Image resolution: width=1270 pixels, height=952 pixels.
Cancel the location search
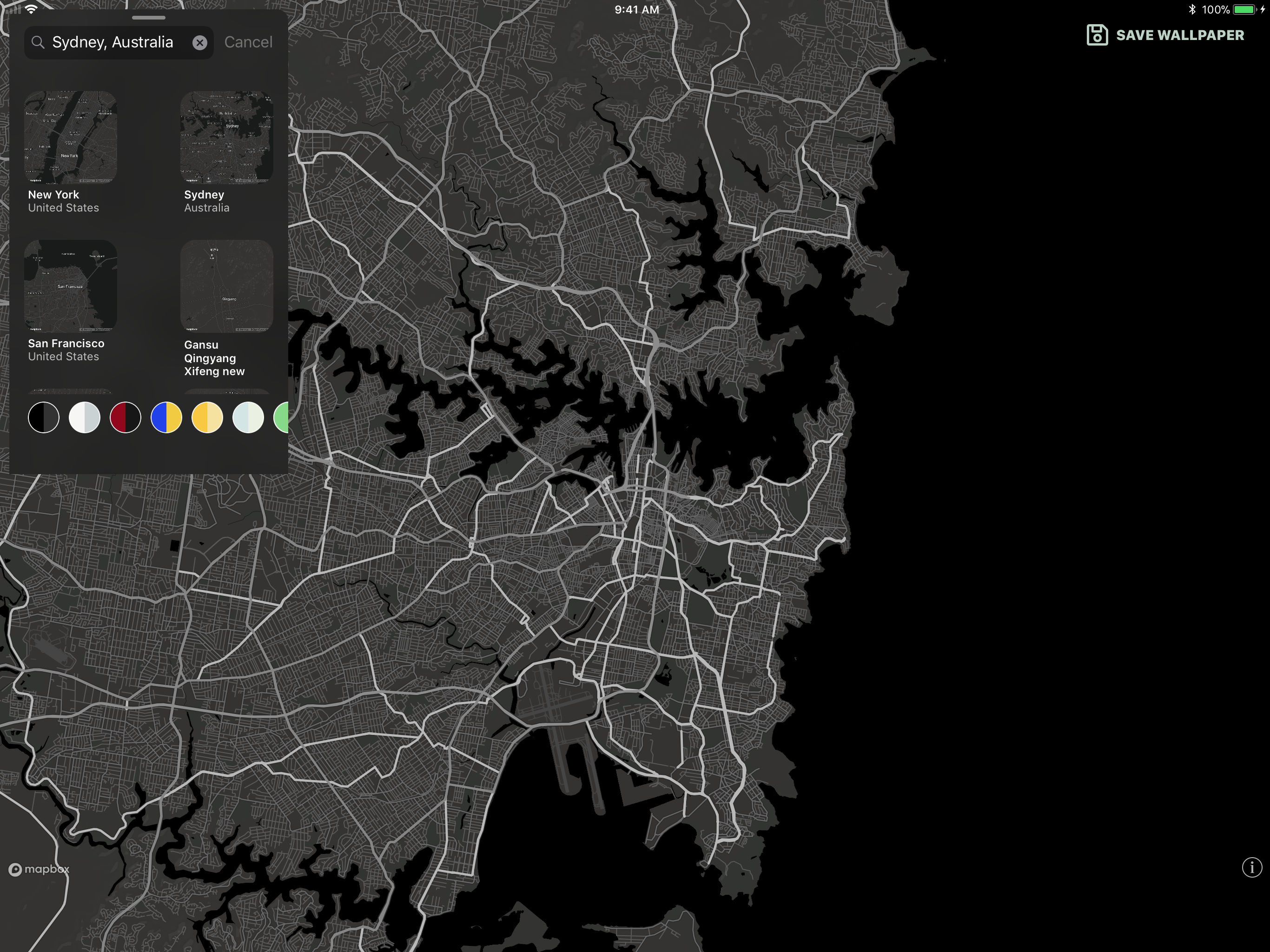point(248,42)
